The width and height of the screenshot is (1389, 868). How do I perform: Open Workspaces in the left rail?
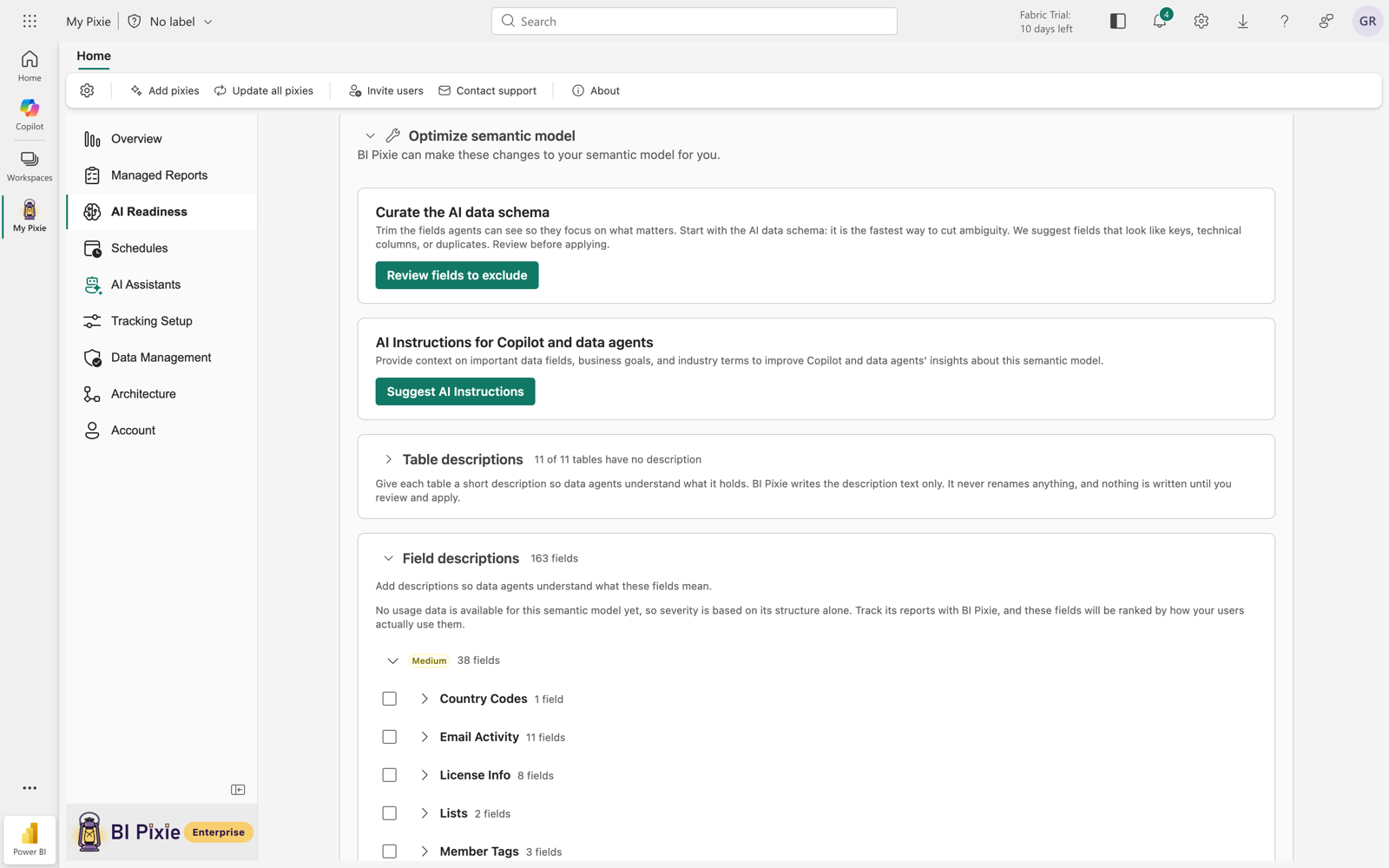point(30,166)
